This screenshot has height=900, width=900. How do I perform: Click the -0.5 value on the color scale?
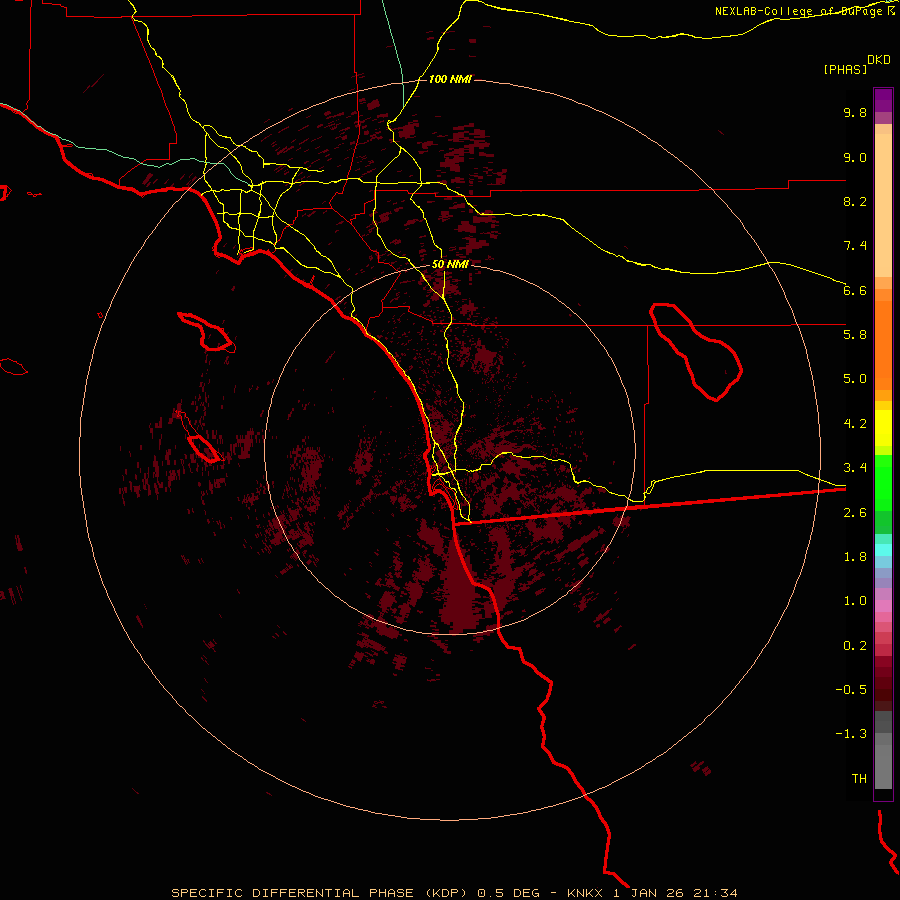(851, 690)
